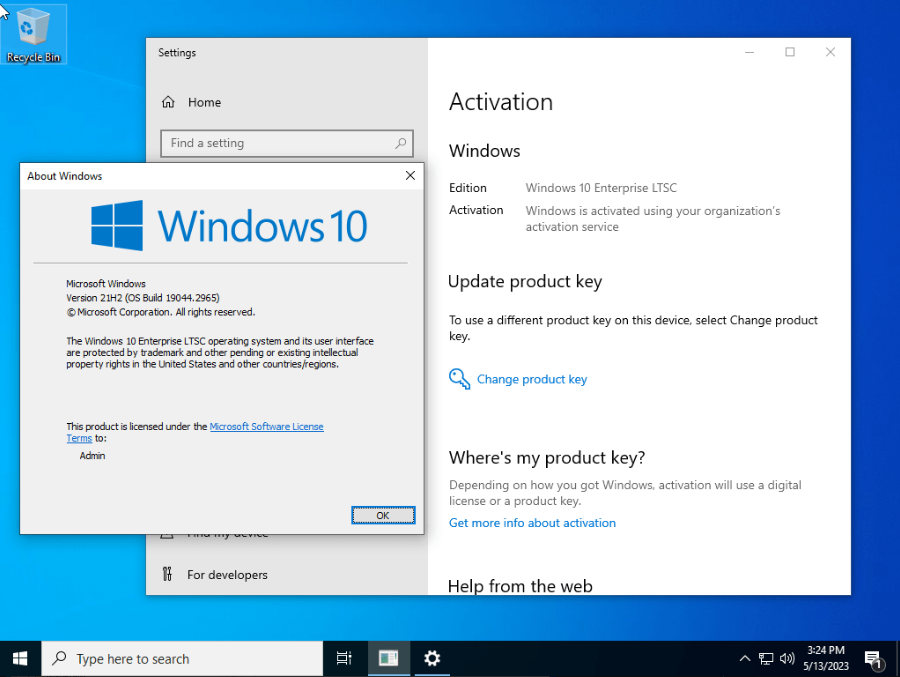Click the organization's activation service status text
The height and width of the screenshot is (677, 900).
coord(653,219)
